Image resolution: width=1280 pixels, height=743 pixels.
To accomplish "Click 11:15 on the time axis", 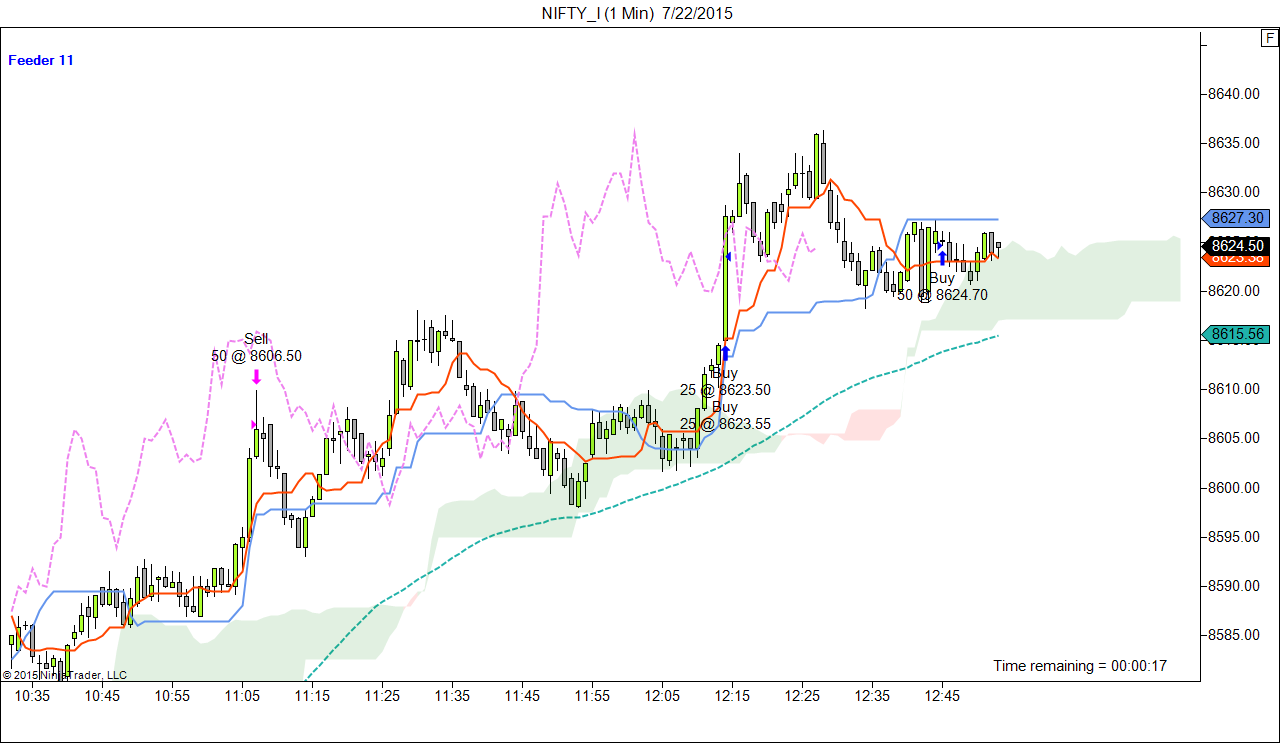I will 313,695.
